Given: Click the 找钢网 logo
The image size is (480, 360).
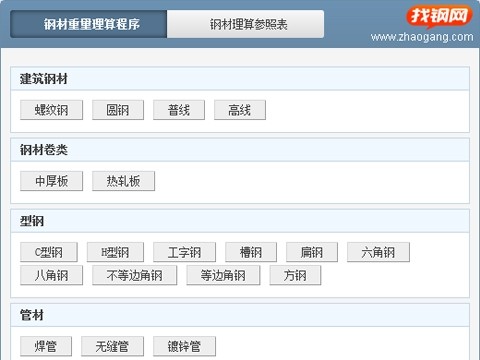Looking at the screenshot, I should (x=439, y=17).
